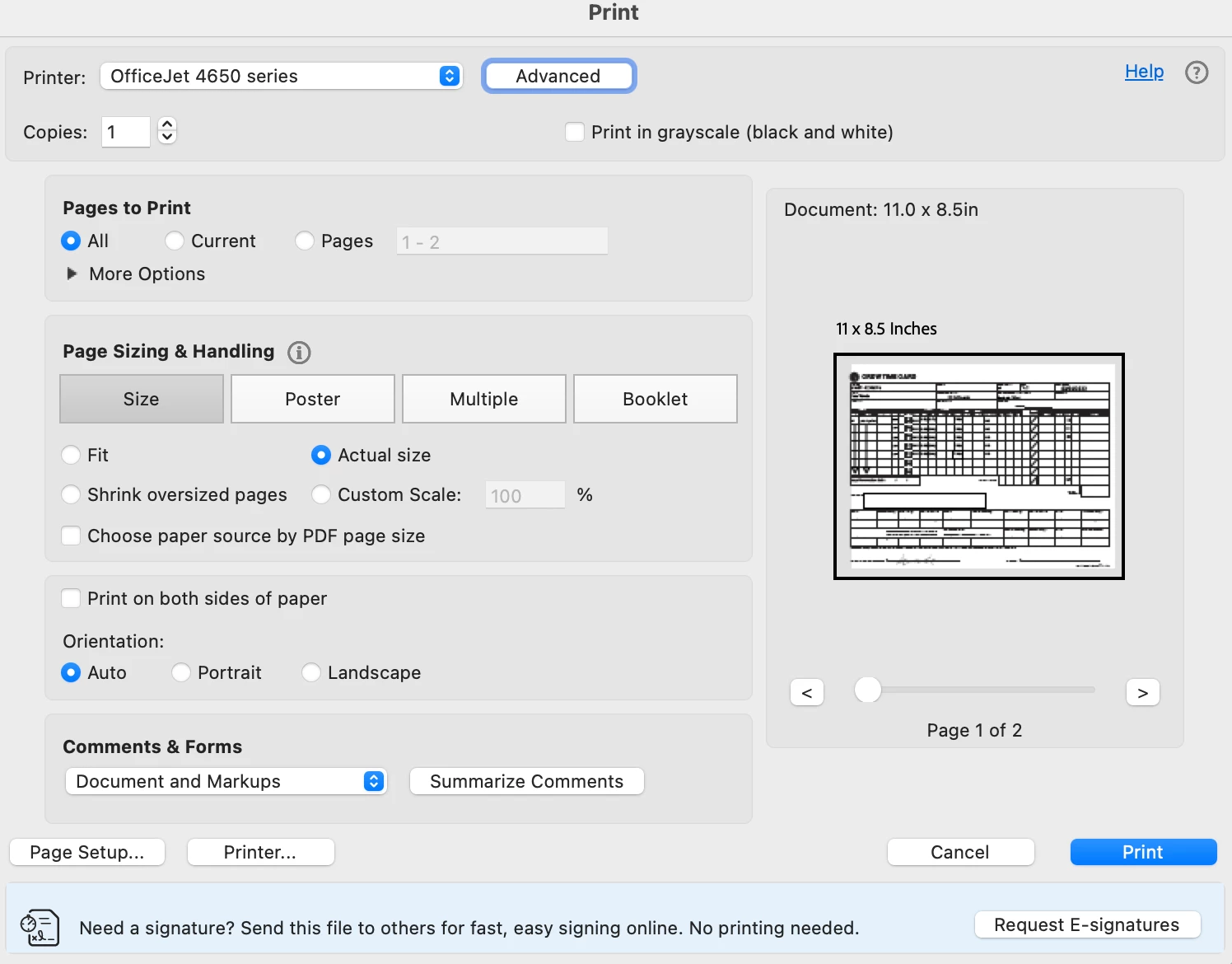Image resolution: width=1232 pixels, height=964 pixels.
Task: Go to next preview page
Action: [x=1143, y=692]
